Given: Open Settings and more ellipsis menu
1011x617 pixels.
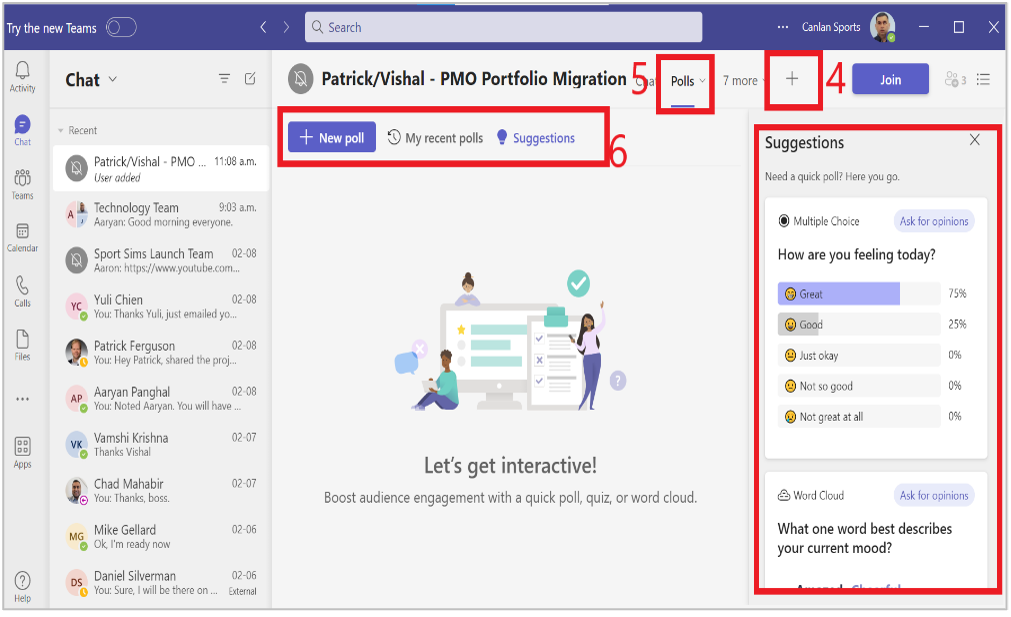Looking at the screenshot, I should click(783, 27).
